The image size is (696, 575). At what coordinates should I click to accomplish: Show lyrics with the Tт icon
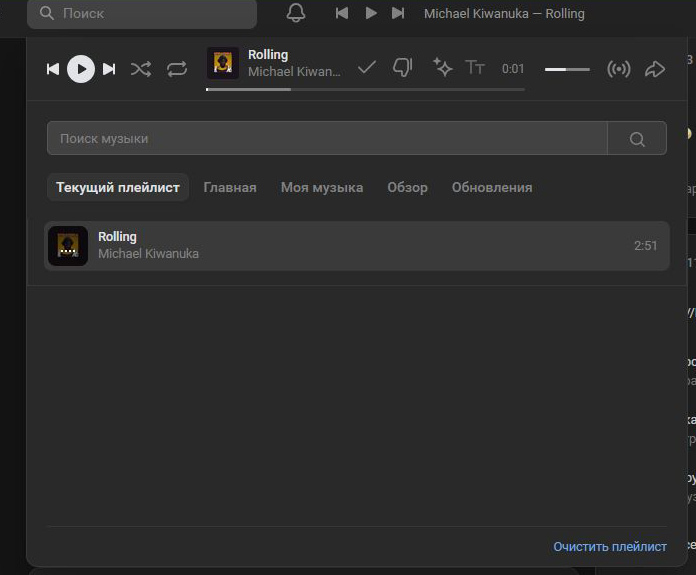(x=475, y=67)
